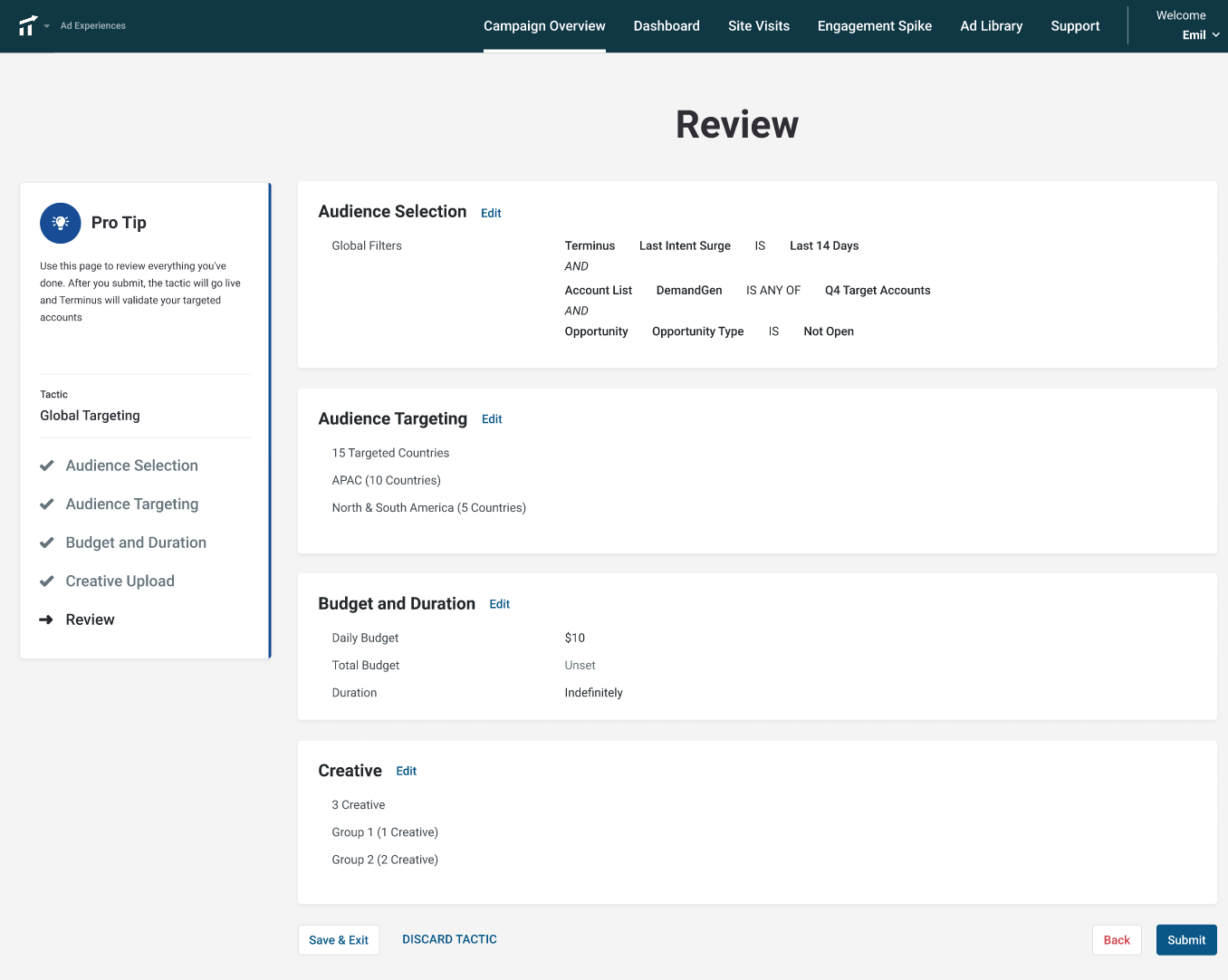
Task: Select Audience Targeting step in sidebar
Action: (x=132, y=504)
